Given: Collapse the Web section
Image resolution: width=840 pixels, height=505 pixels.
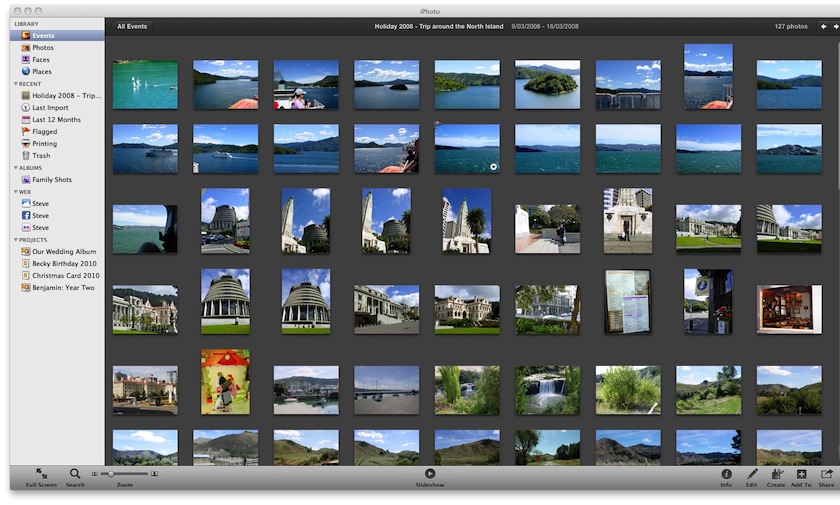Looking at the screenshot, I should [16, 192].
